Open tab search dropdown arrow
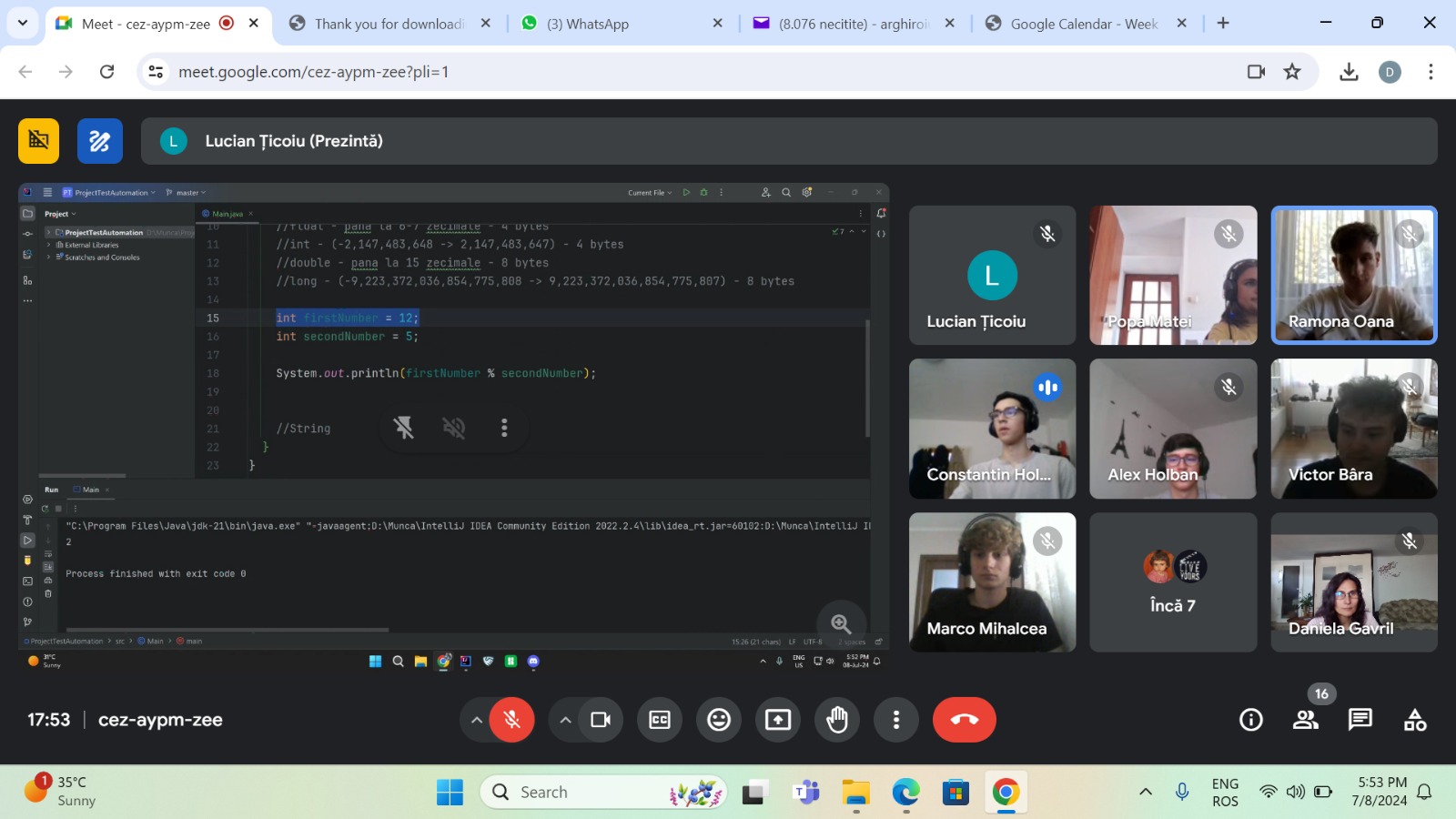This screenshot has height=819, width=1456. point(22,23)
